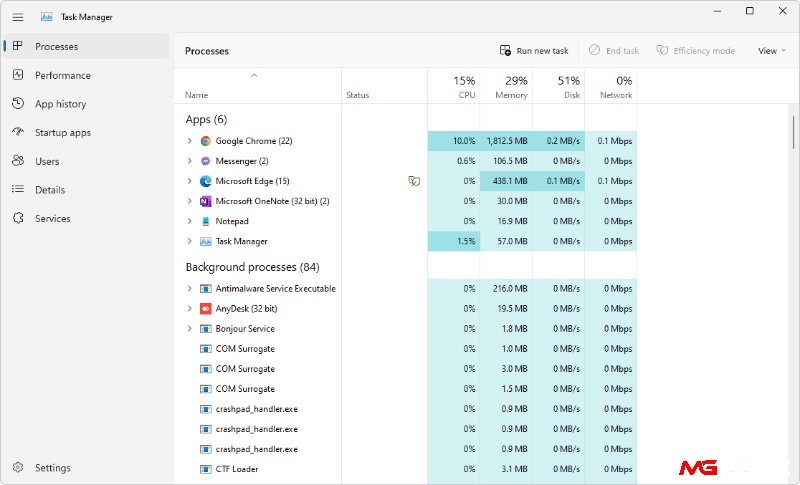Viewport: 800px width, 485px height.
Task: Sort by the Disk column header
Action: point(559,86)
